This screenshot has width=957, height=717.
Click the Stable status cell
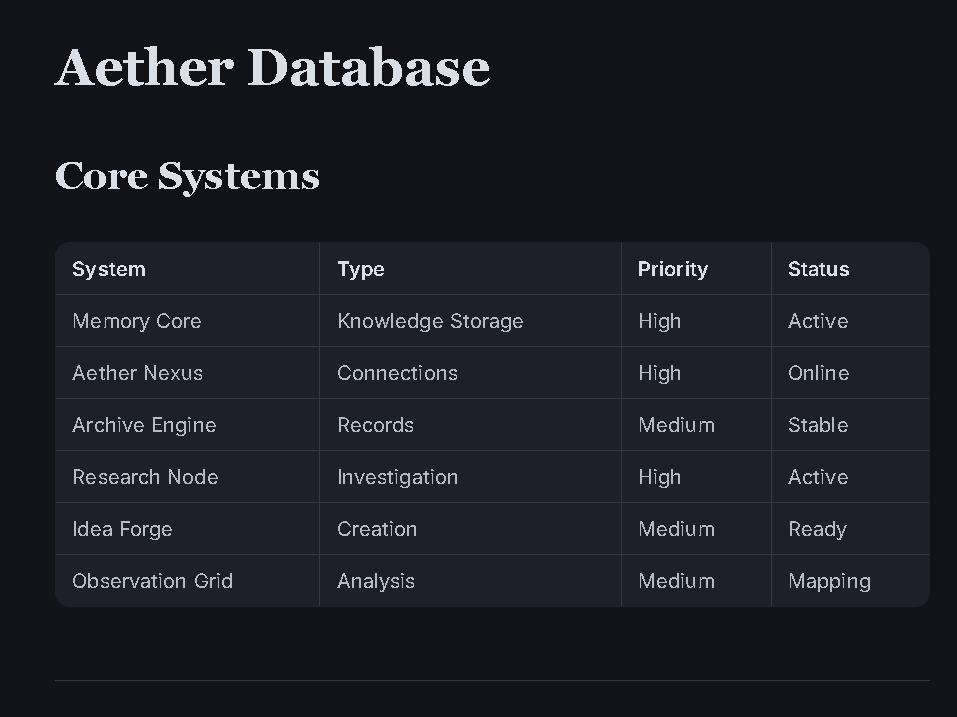(850, 425)
